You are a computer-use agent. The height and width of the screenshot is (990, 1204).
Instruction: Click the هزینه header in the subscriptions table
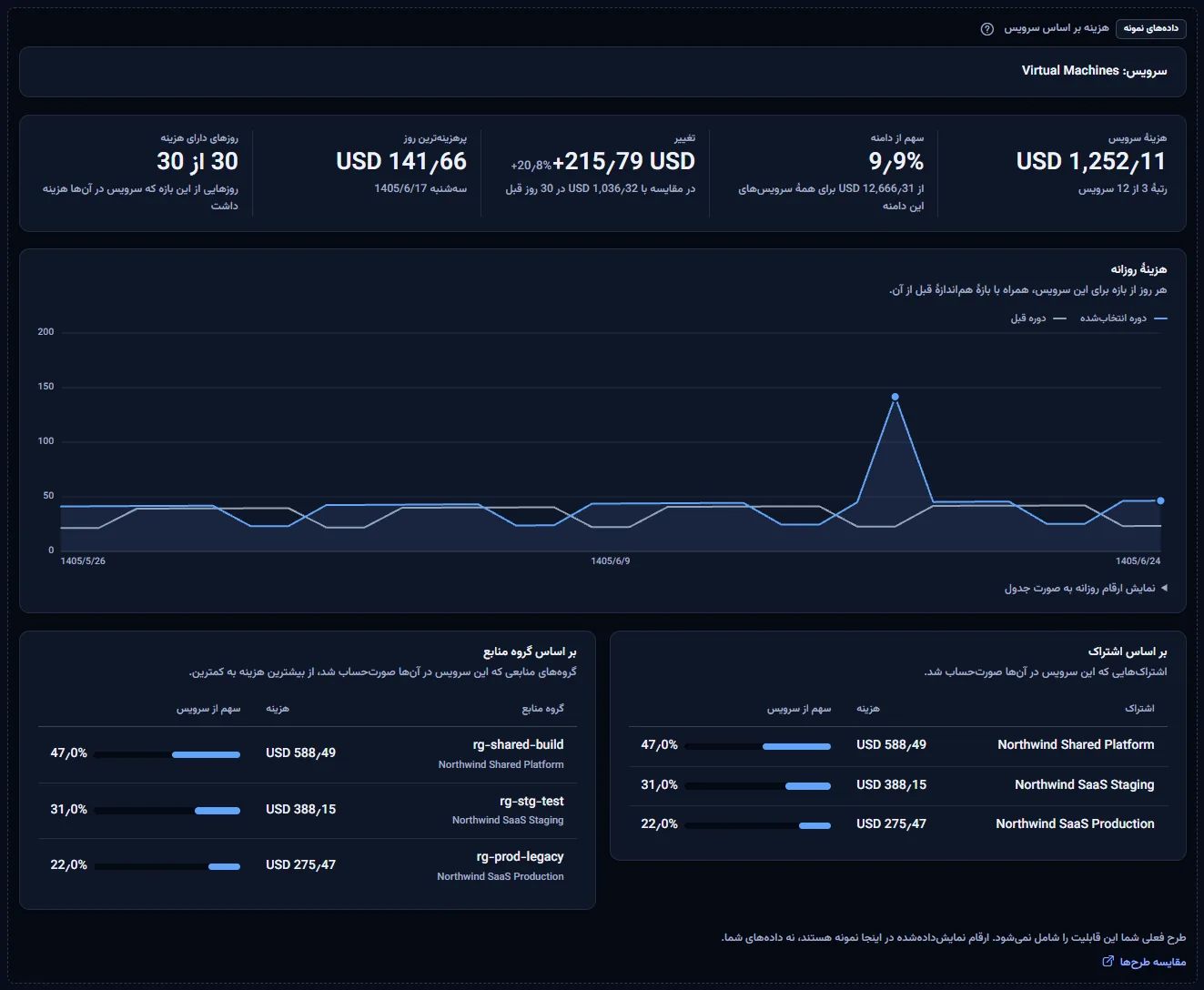[x=868, y=708]
